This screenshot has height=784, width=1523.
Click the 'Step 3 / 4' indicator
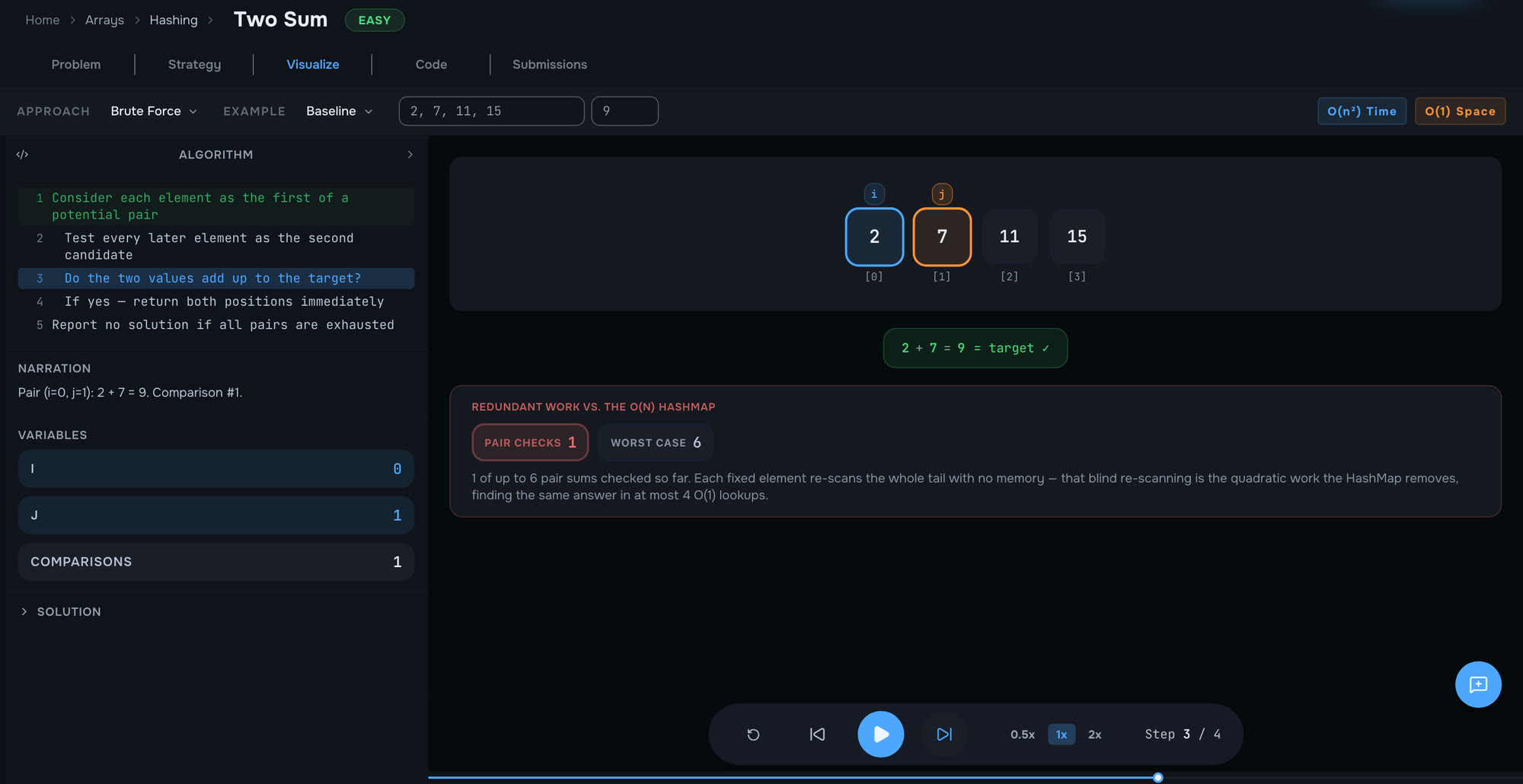(x=1183, y=735)
